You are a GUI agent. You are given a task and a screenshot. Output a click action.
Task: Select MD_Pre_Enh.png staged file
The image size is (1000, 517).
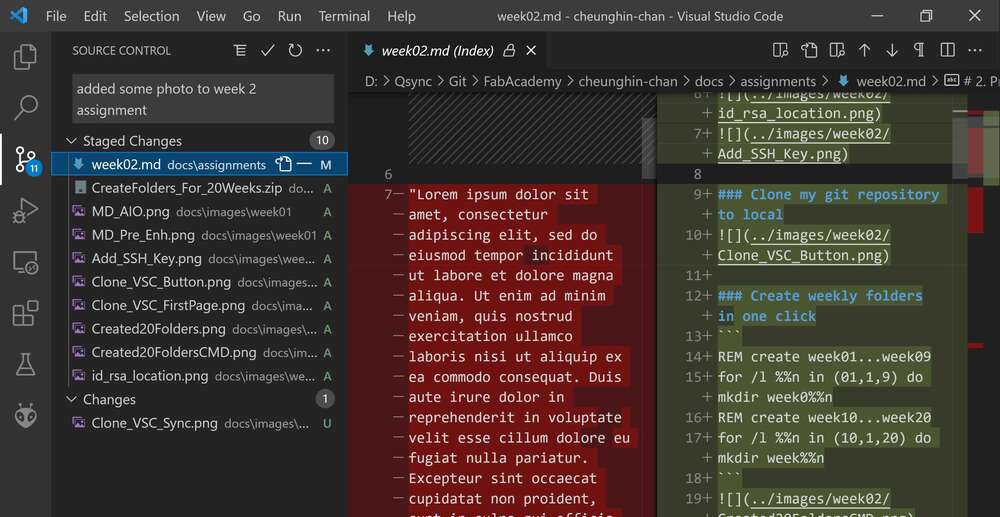[200, 235]
